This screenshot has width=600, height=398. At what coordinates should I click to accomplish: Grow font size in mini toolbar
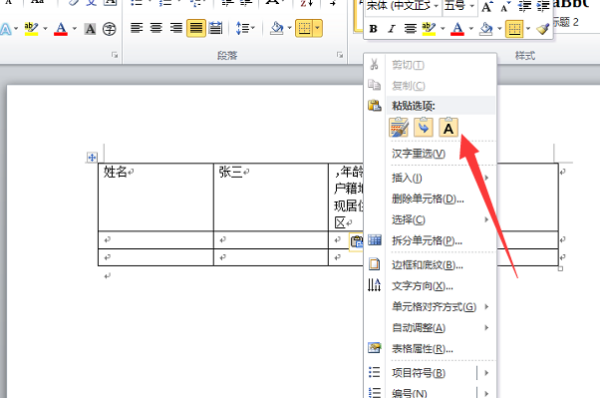tap(487, 7)
